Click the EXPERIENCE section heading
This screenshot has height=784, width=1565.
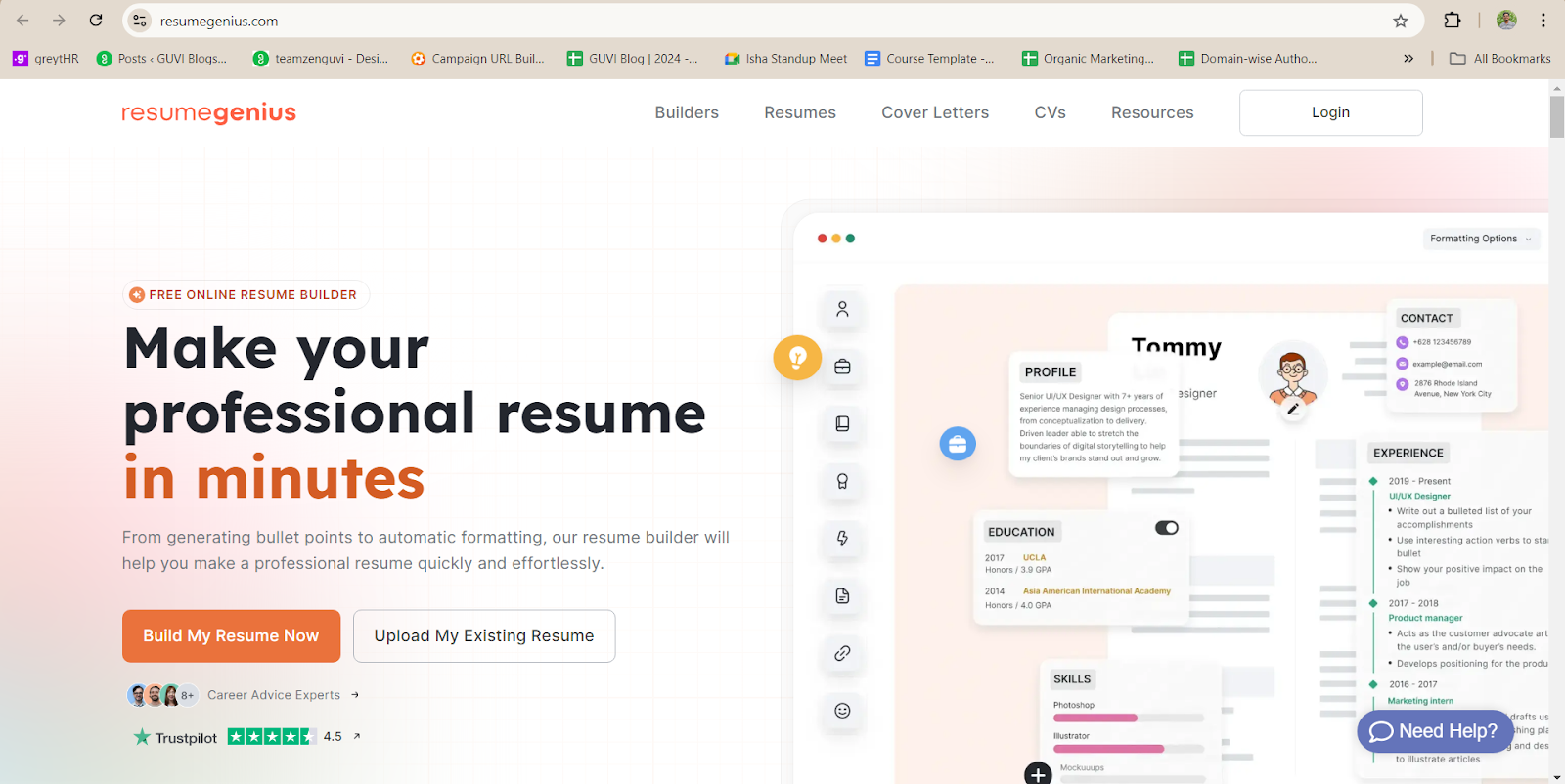click(x=1408, y=453)
